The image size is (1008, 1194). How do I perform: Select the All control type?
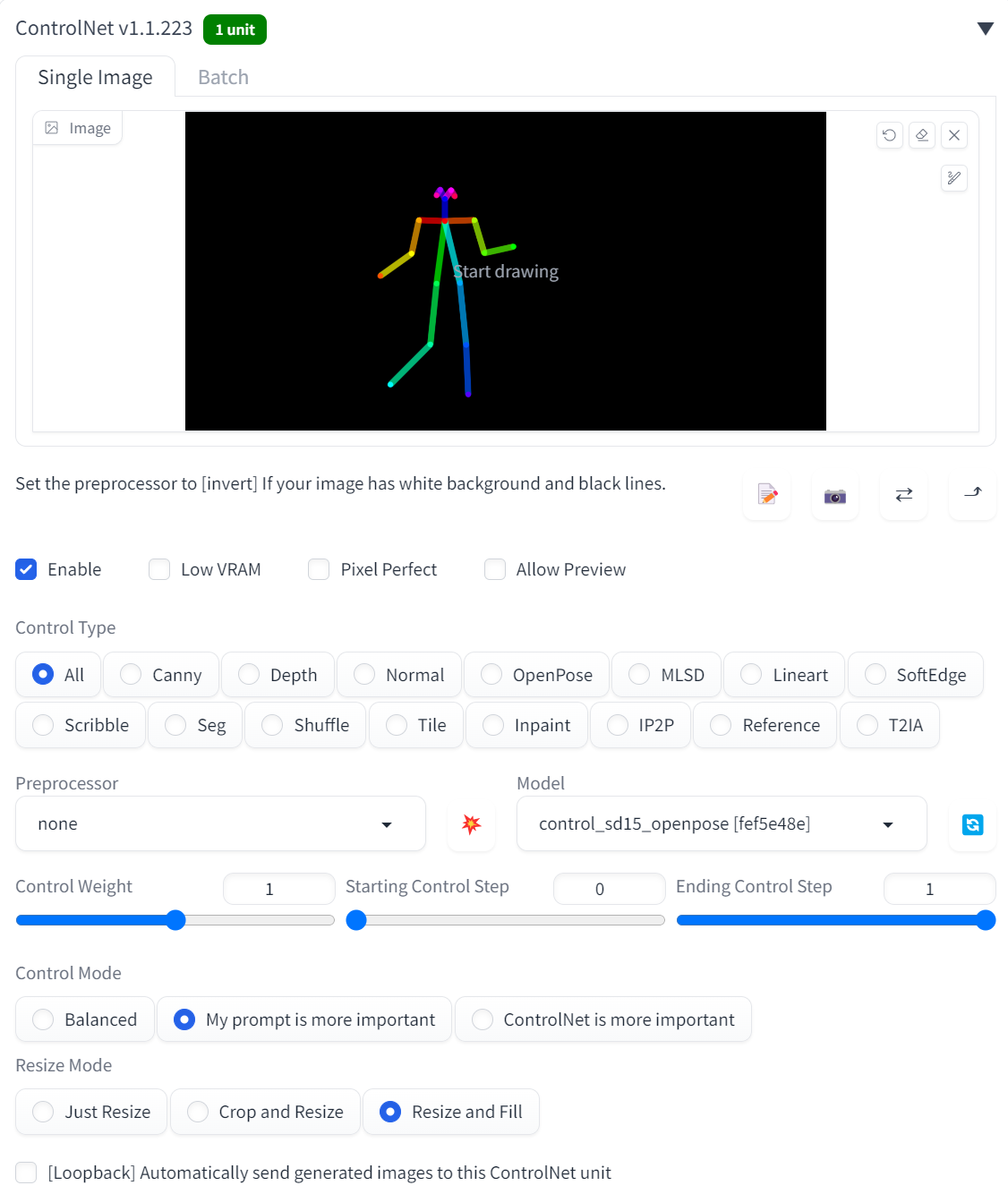[59, 675]
